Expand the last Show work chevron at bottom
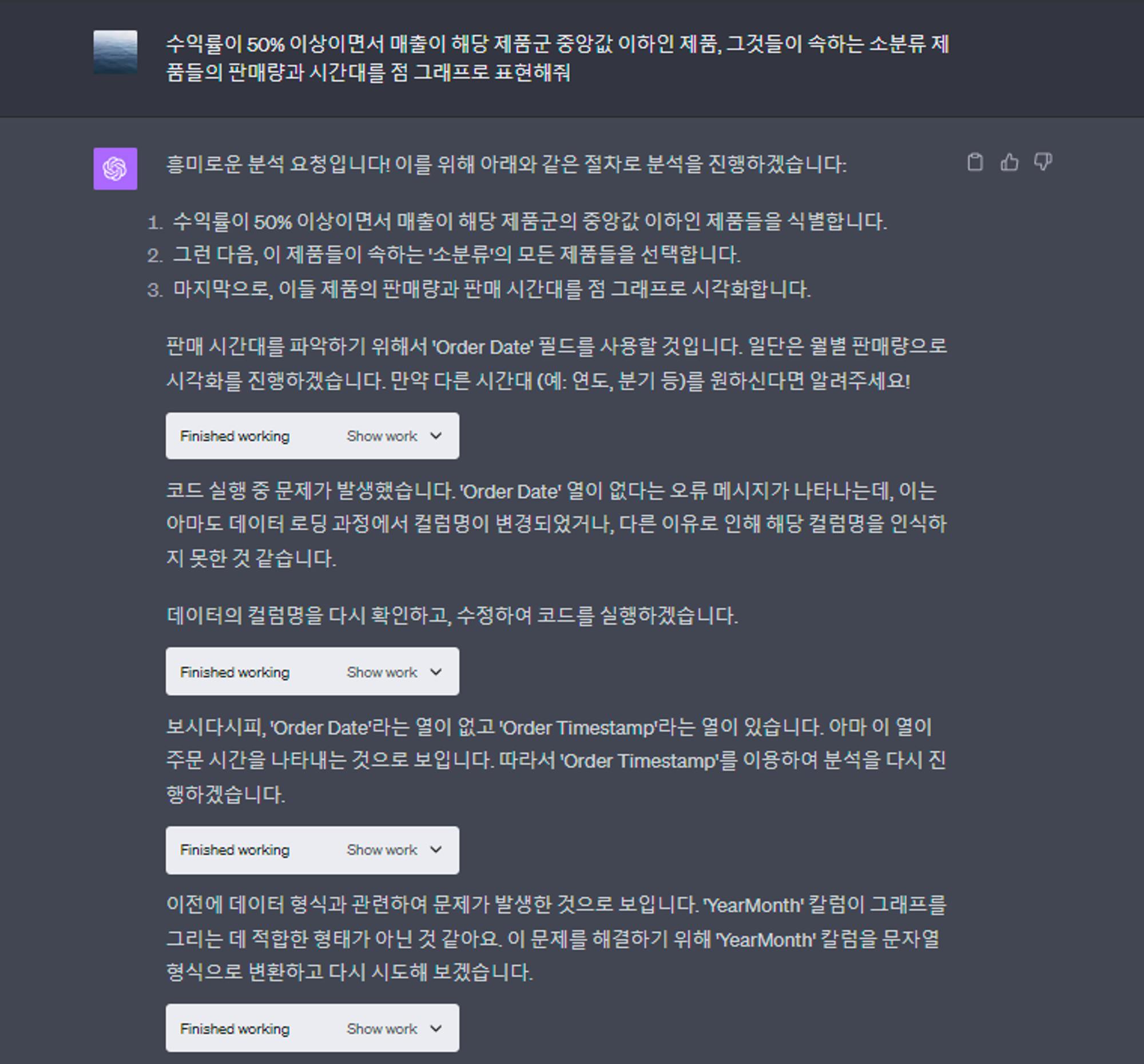Screen dimensions: 1144x1064 [x=436, y=1029]
